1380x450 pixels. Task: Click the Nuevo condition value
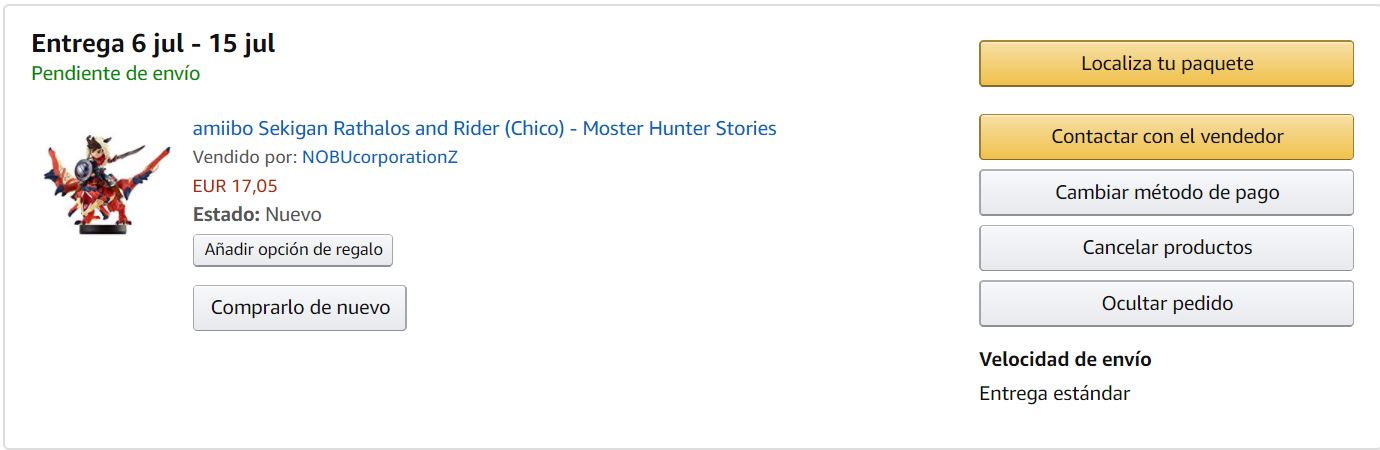[x=294, y=215]
